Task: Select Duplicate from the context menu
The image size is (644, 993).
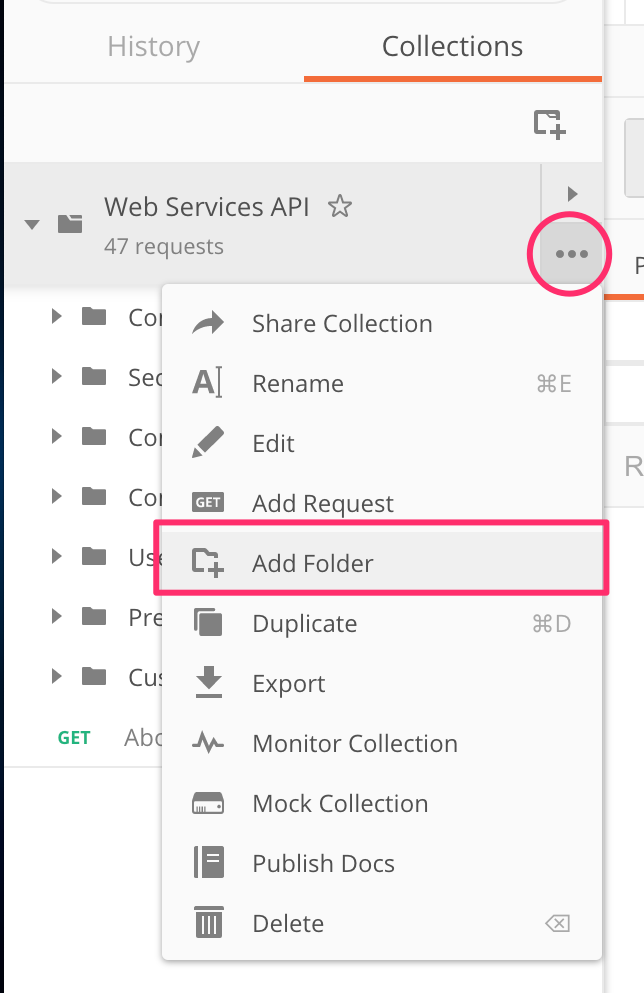Action: click(304, 623)
